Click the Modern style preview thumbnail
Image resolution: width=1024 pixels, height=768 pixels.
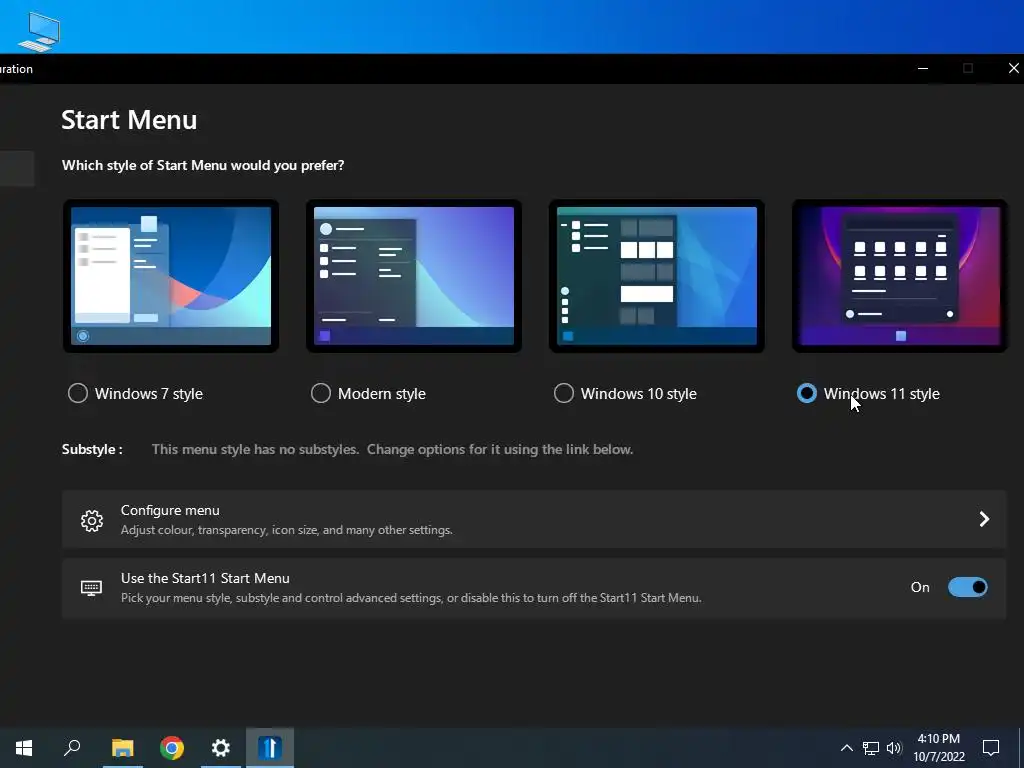click(x=414, y=276)
